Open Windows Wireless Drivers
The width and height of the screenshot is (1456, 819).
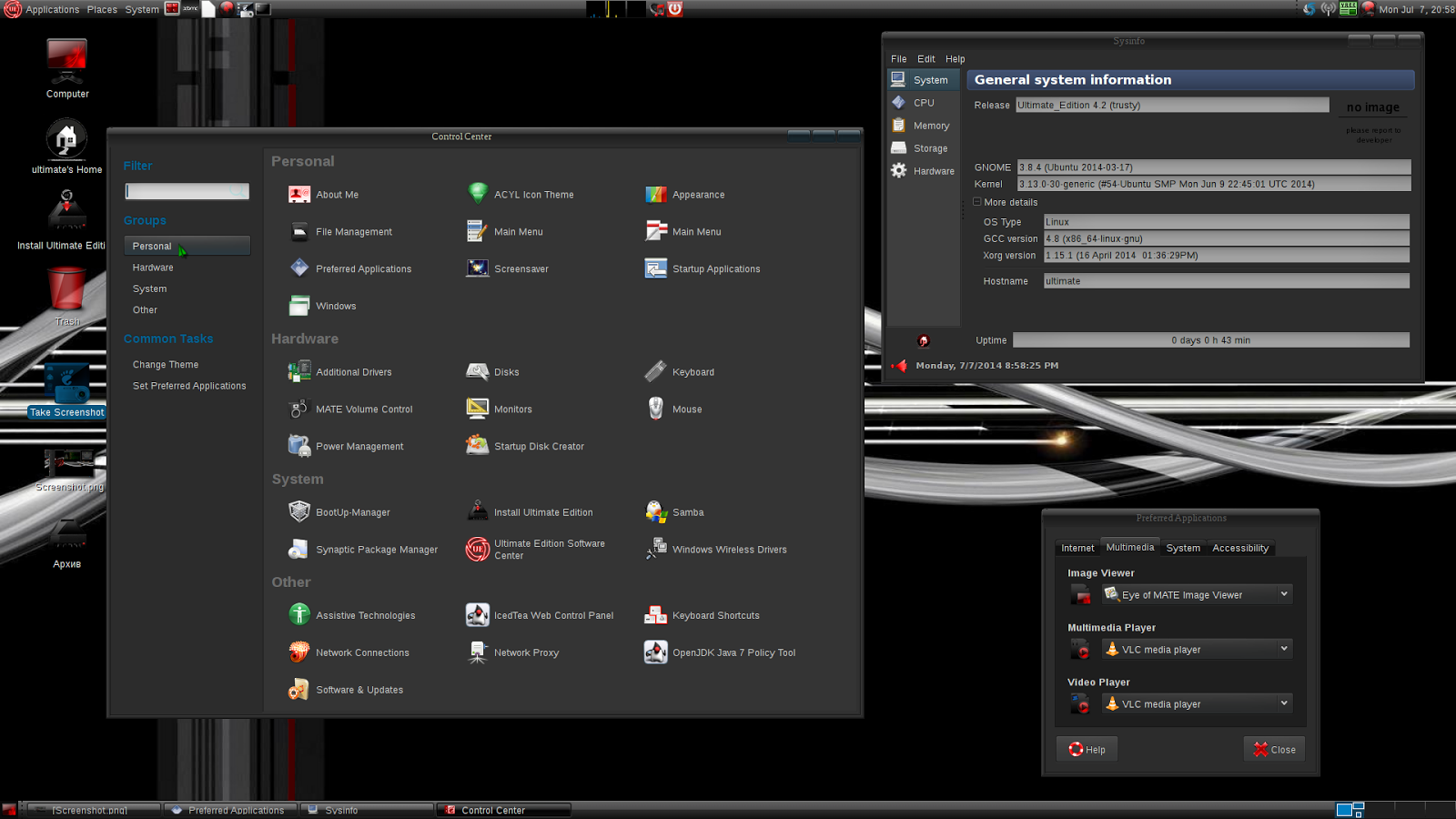tap(716, 550)
